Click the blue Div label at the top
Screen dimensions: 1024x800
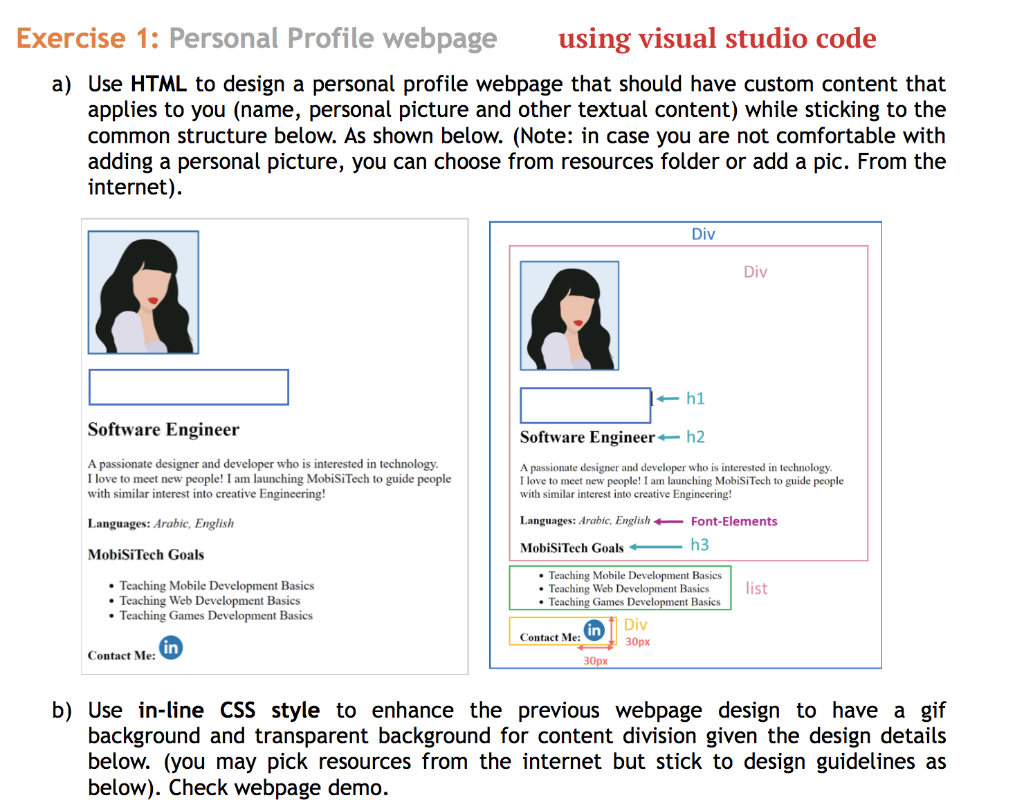point(703,234)
